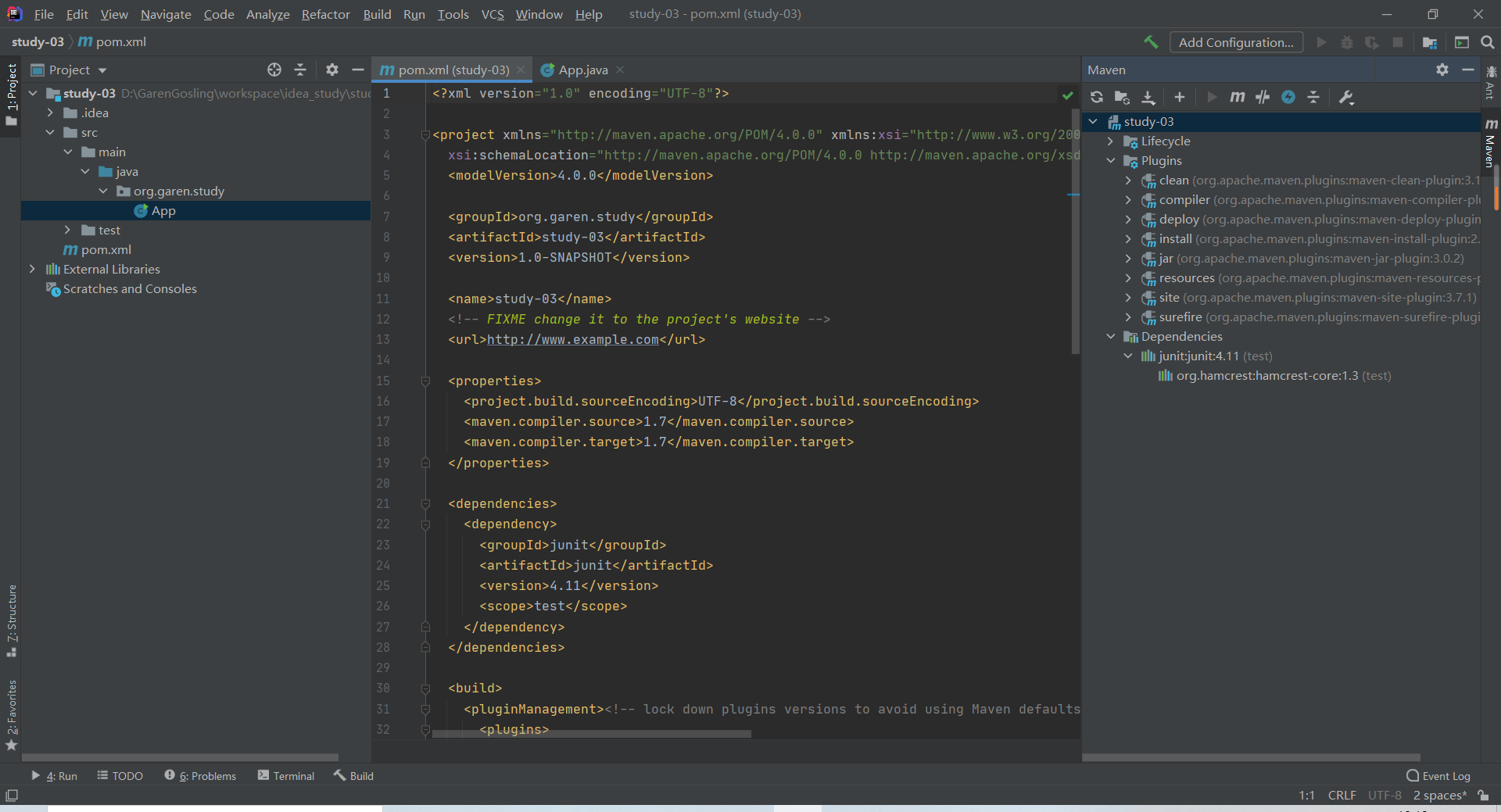This screenshot has height=812, width=1501.
Task: Toggle the Structure tool window stripe
Action: (x=11, y=621)
